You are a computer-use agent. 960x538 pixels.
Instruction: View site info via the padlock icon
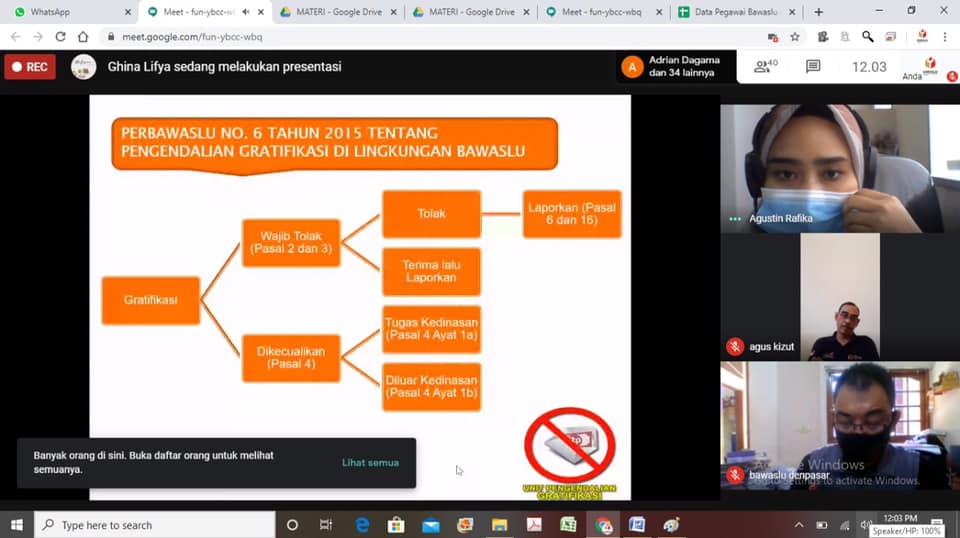(111, 37)
